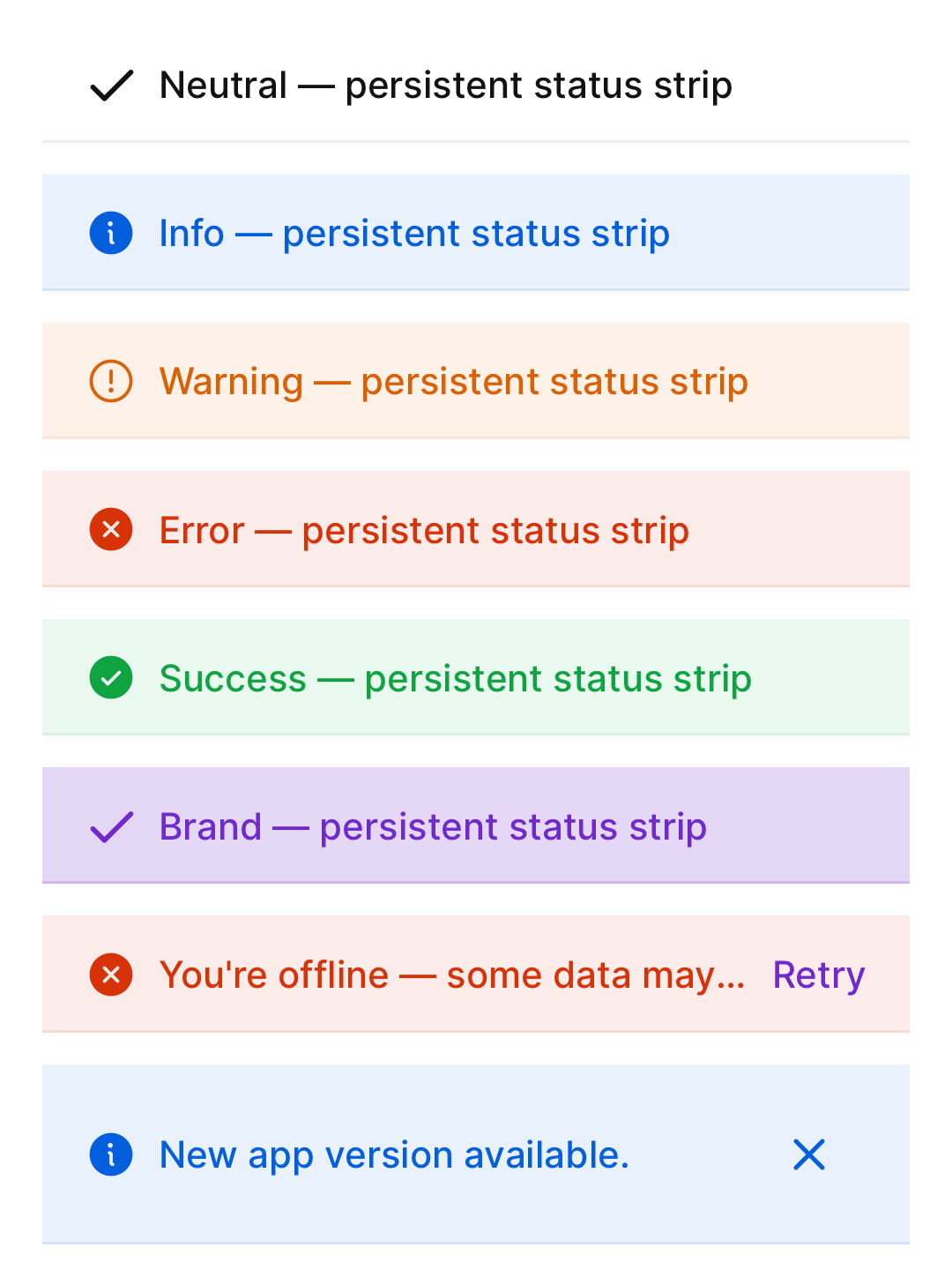Click the info icon beside New app version

[111, 1154]
